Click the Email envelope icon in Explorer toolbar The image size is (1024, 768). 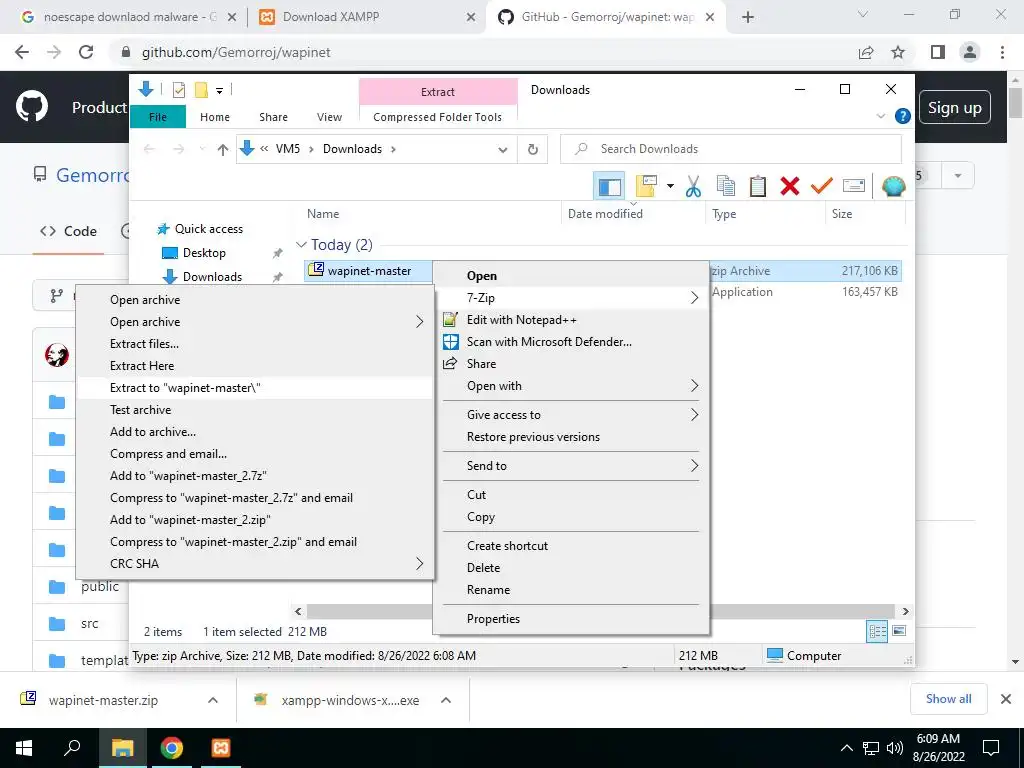coord(854,186)
